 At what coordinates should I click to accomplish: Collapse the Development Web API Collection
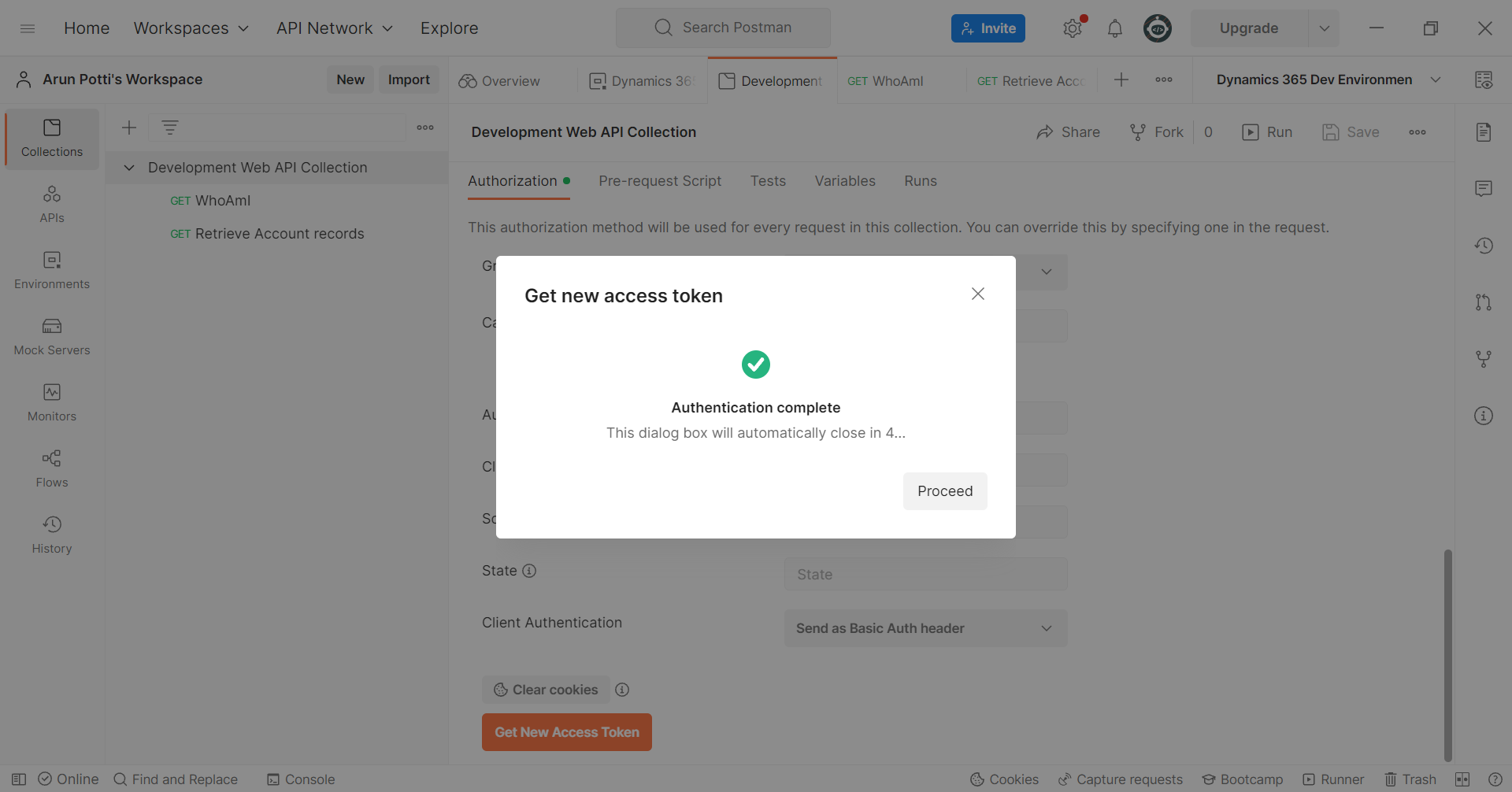pyautogui.click(x=128, y=167)
